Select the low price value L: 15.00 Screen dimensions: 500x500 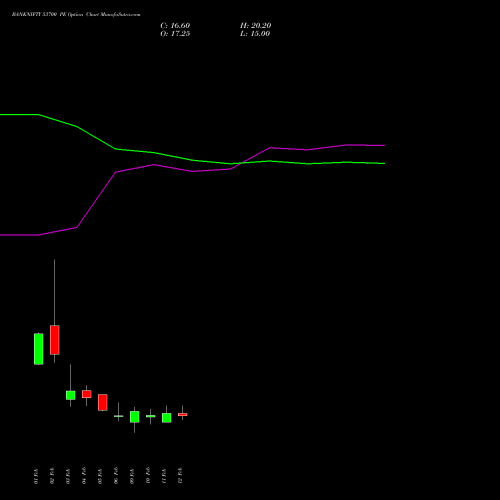pos(255,34)
